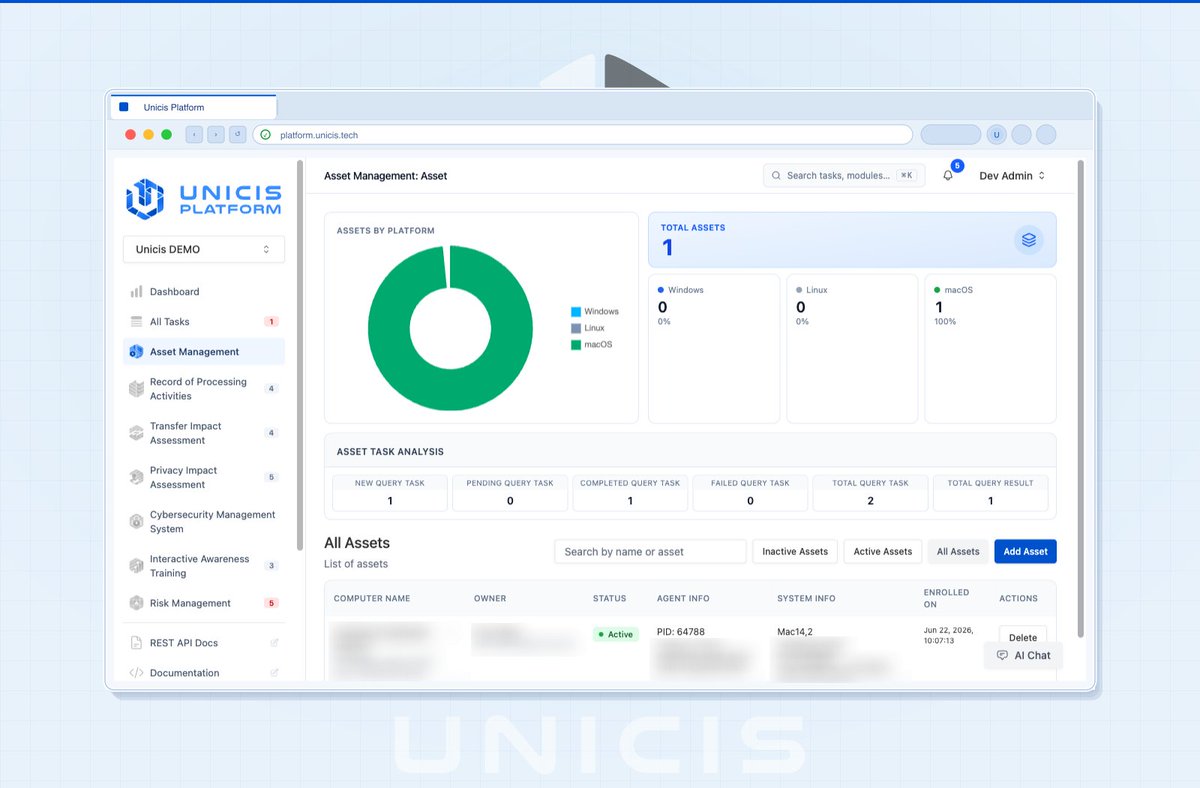The image size is (1200, 788).
Task: Expand the Dev Admin user menu
Action: [x=1012, y=176]
